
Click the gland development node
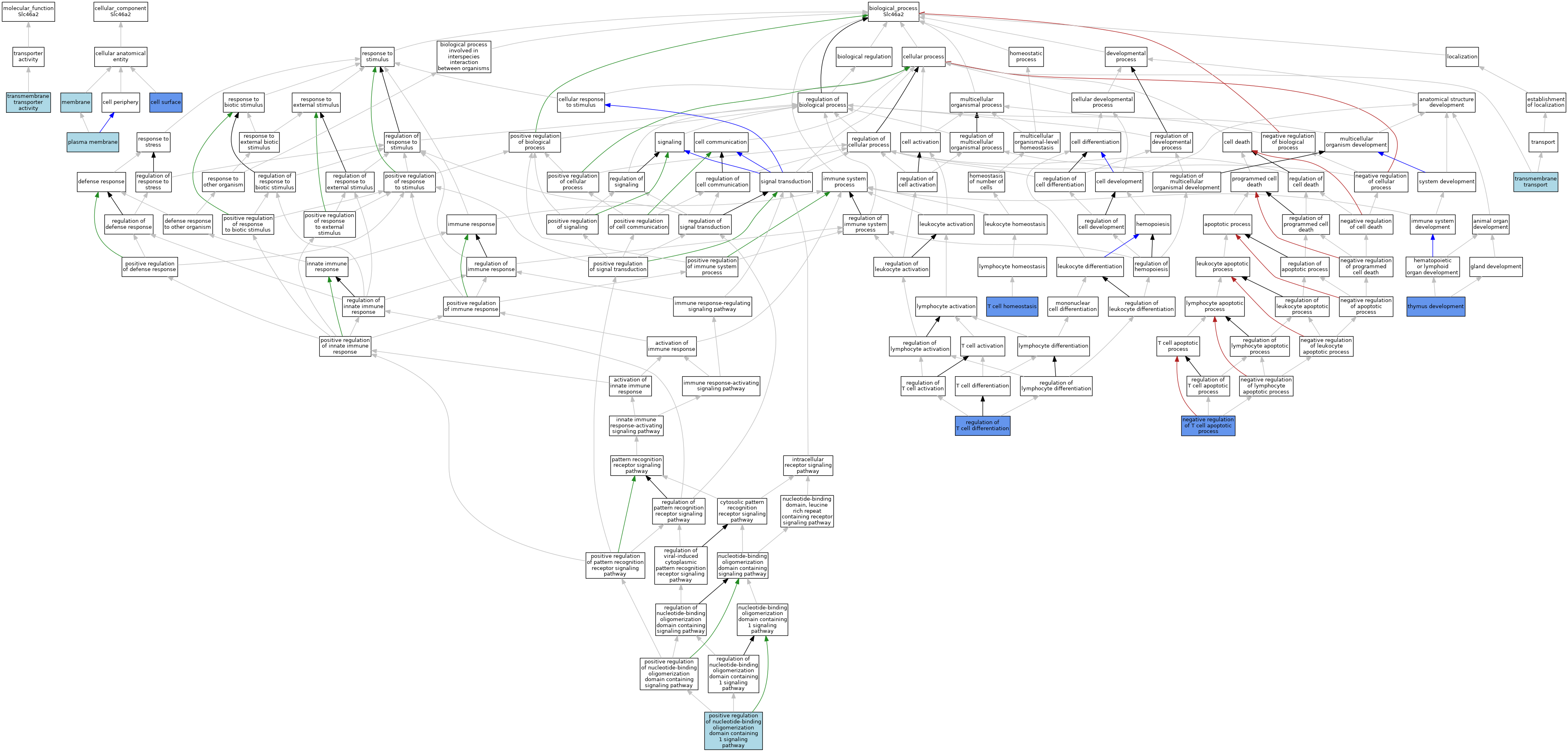tap(1496, 267)
